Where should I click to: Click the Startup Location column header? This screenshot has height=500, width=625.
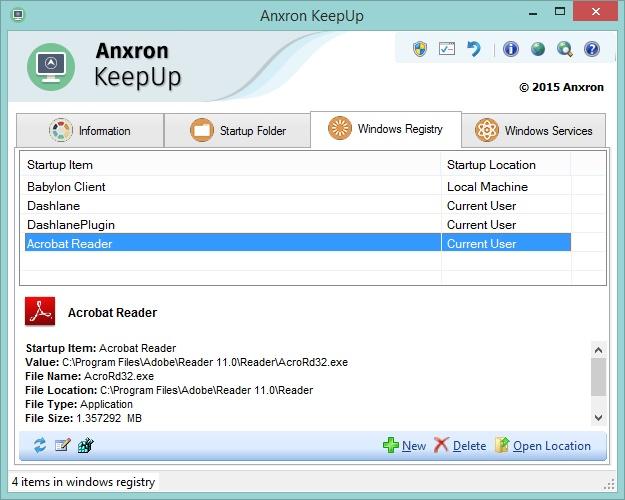pyautogui.click(x=506, y=165)
